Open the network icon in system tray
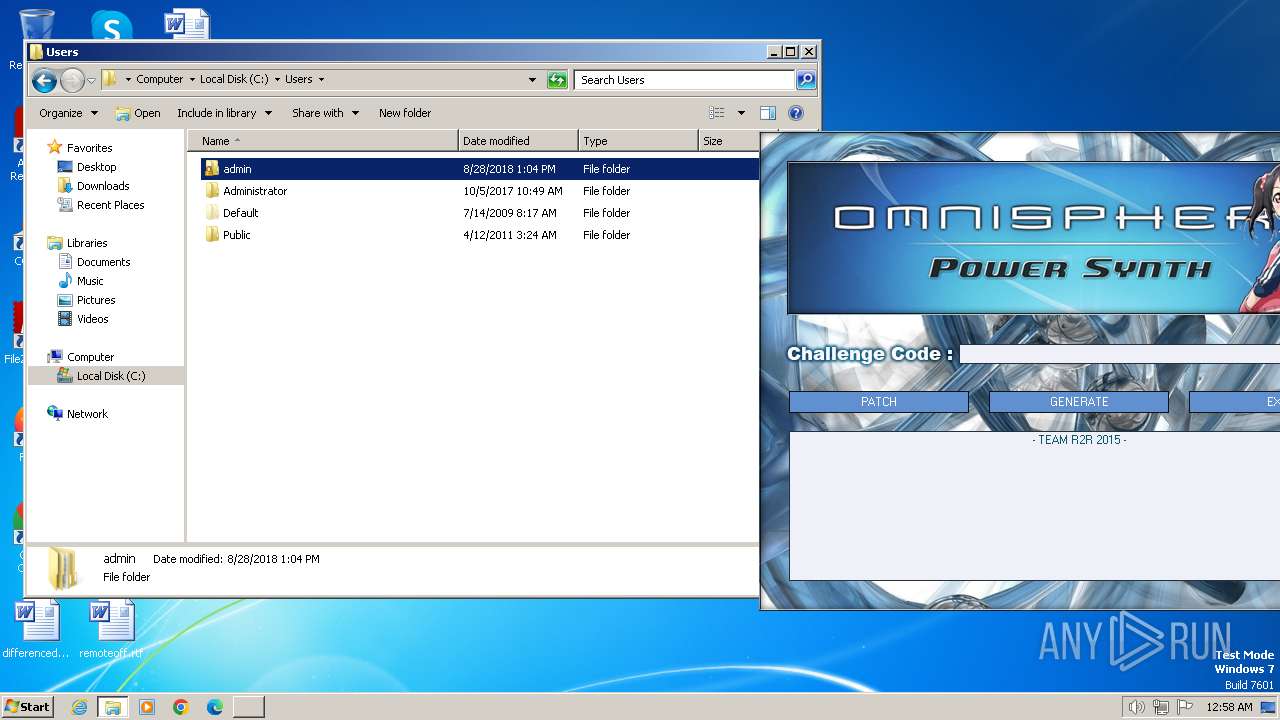 (x=1161, y=707)
